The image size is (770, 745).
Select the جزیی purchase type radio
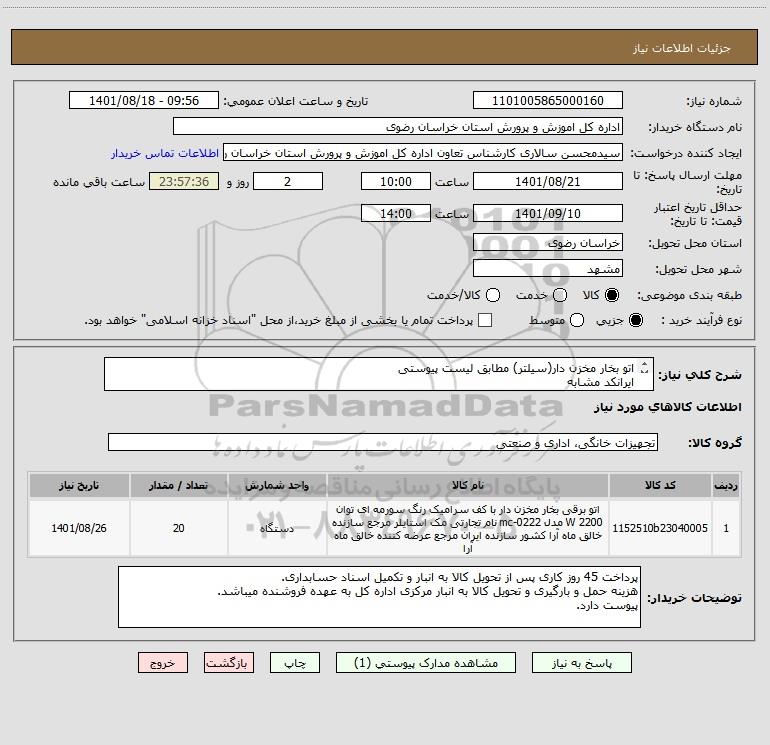635,320
